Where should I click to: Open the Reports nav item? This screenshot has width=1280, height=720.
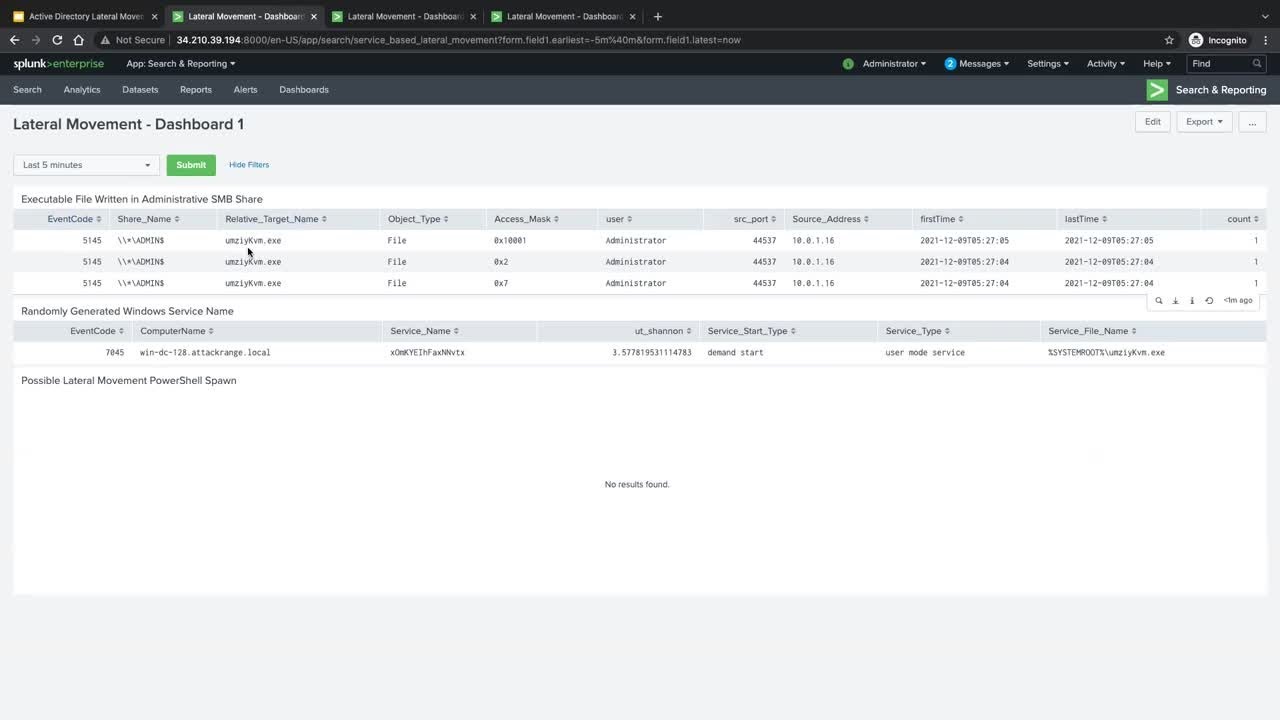[196, 90]
